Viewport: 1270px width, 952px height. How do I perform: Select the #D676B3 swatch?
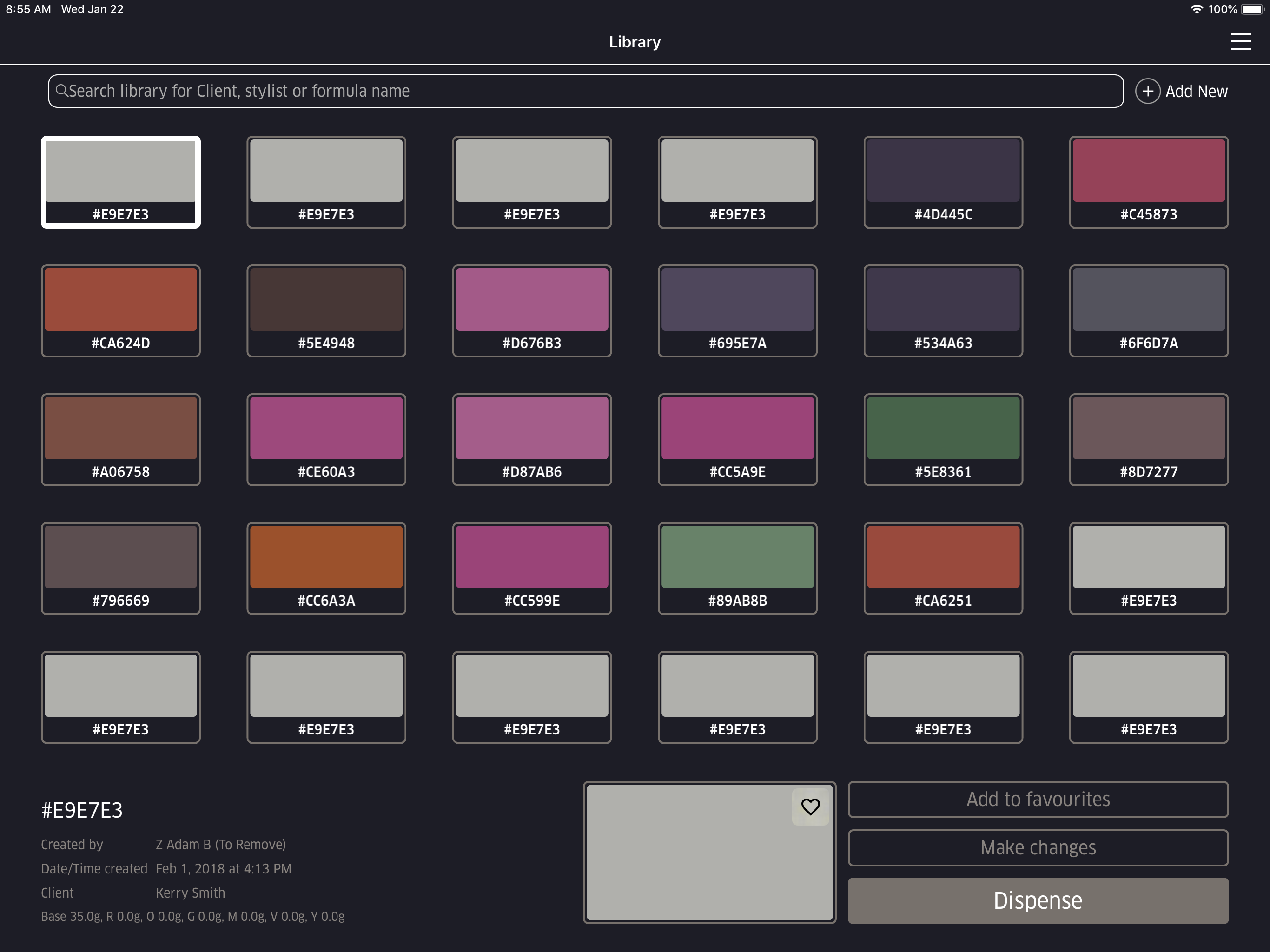click(532, 311)
